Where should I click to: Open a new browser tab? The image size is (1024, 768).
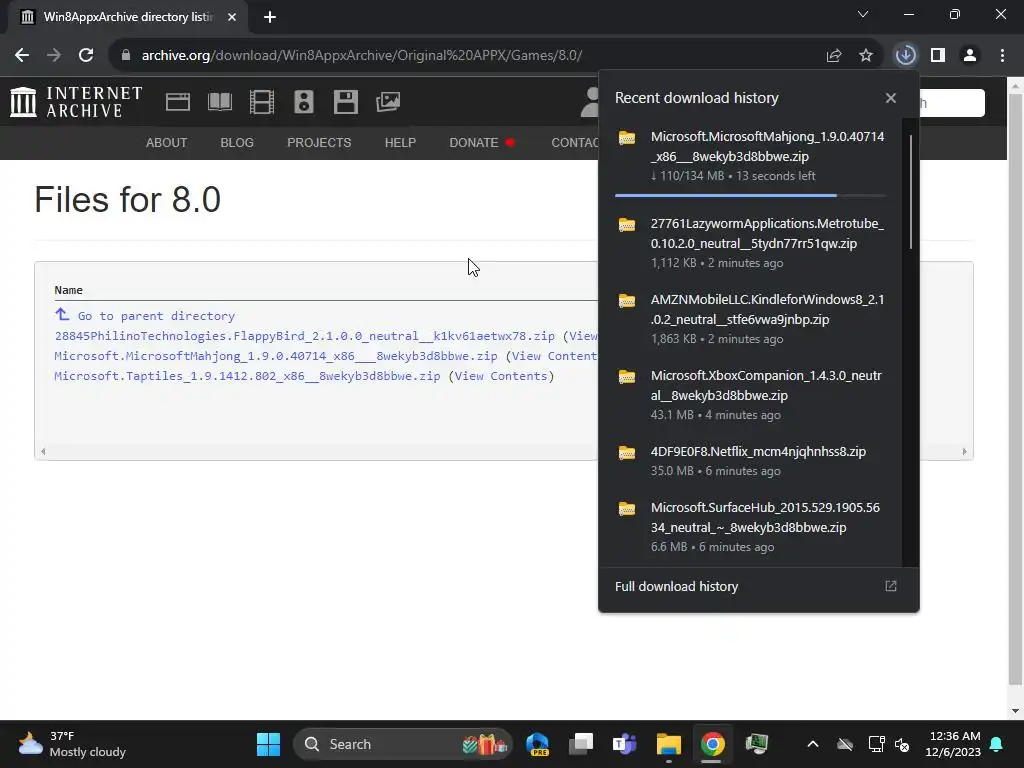tap(270, 18)
